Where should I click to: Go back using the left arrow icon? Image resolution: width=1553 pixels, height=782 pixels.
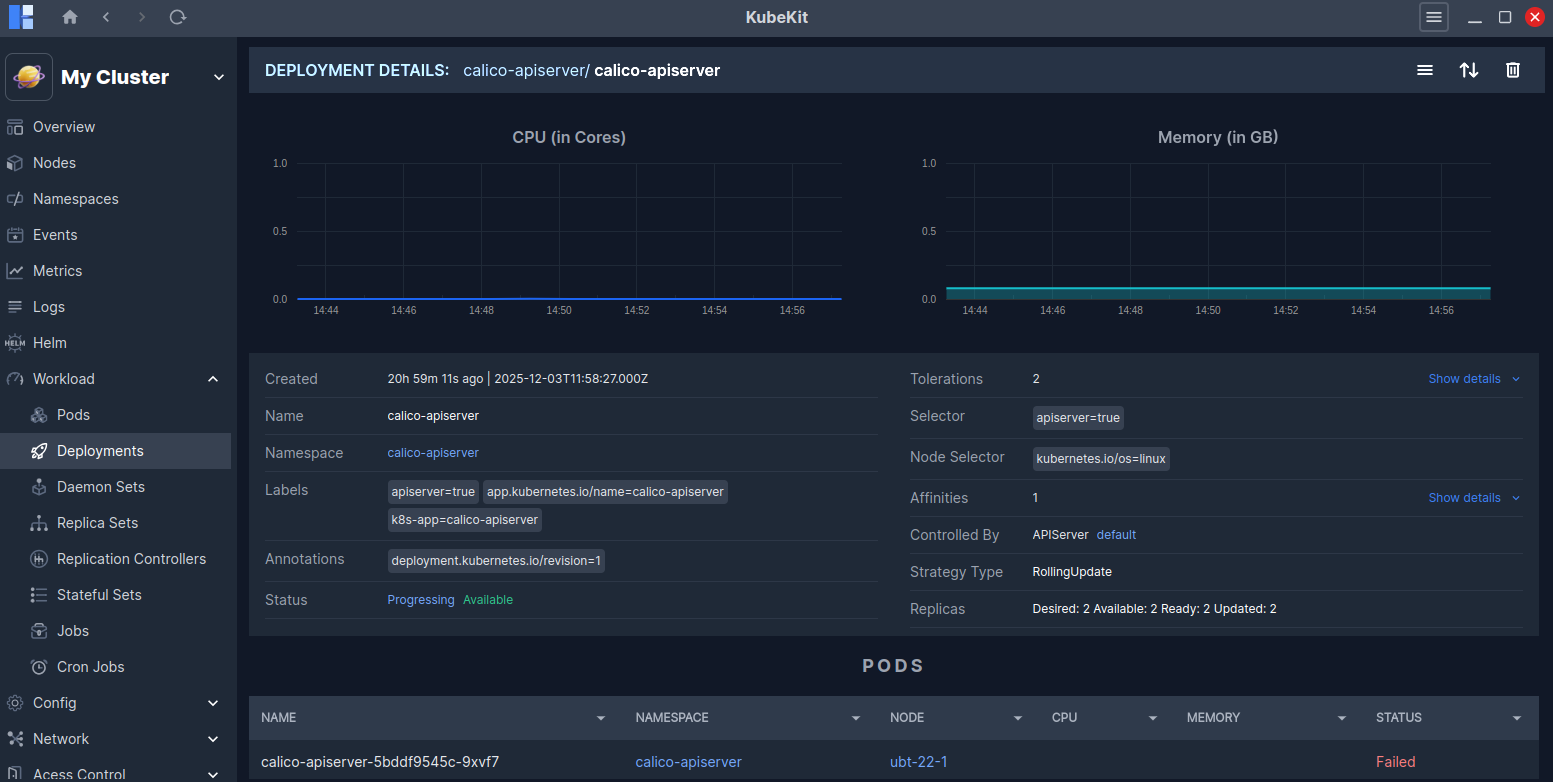tap(106, 17)
